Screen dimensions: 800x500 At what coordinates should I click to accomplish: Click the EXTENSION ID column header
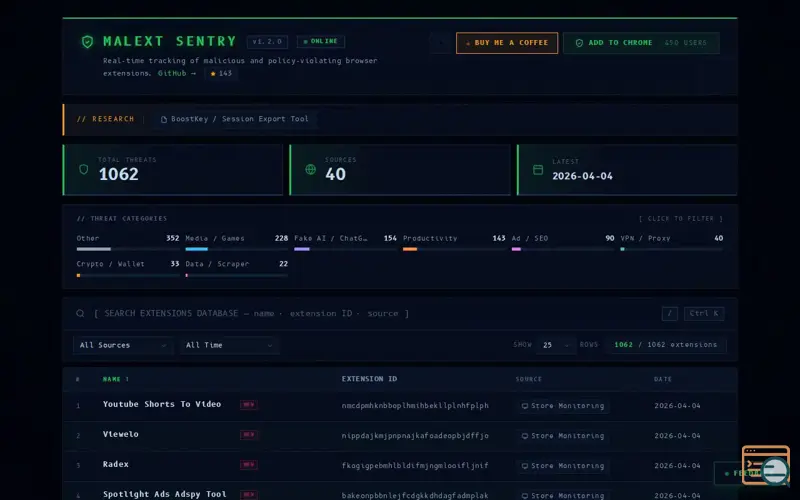pos(369,379)
